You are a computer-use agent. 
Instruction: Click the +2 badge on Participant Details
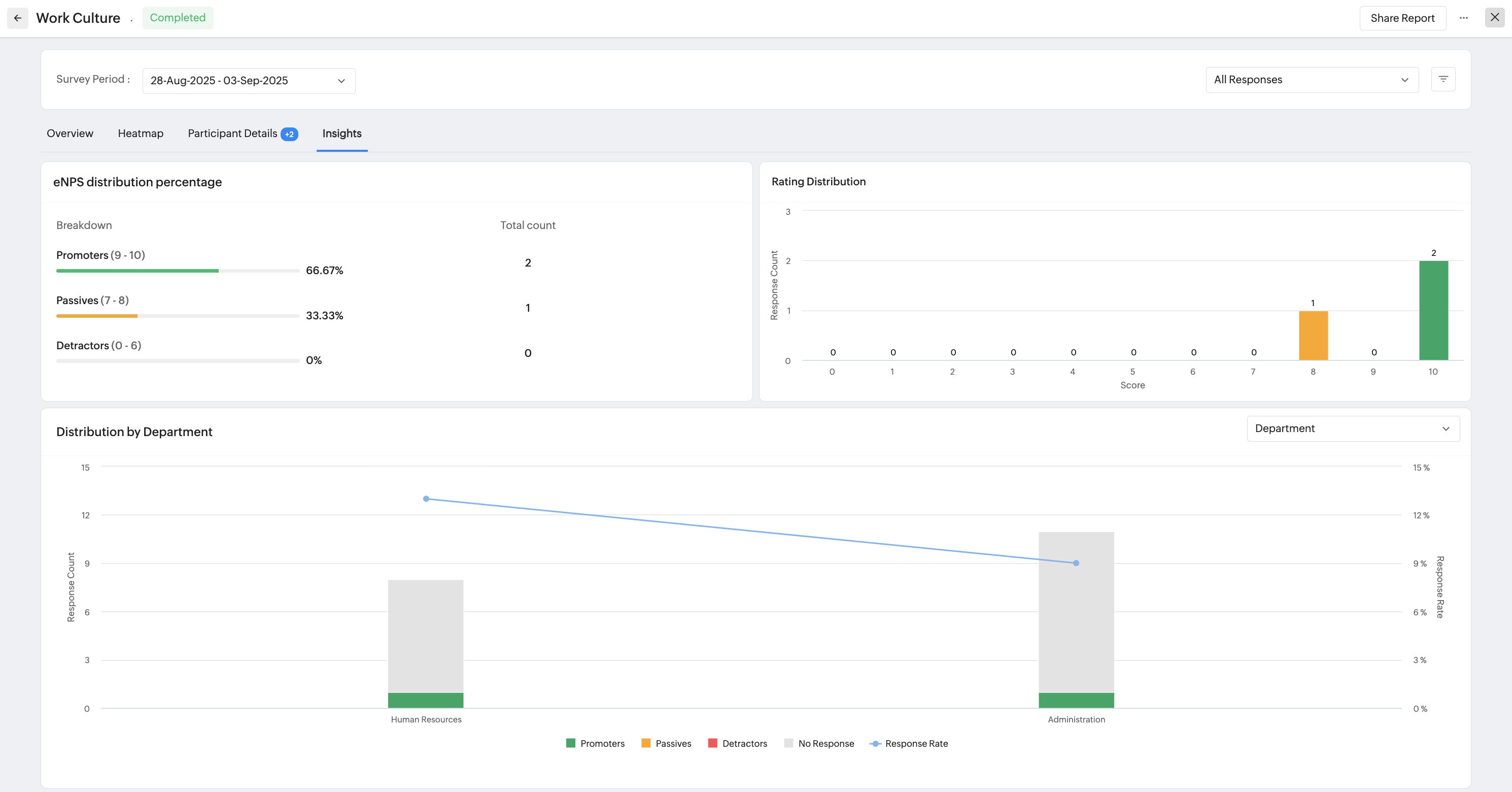pos(289,135)
